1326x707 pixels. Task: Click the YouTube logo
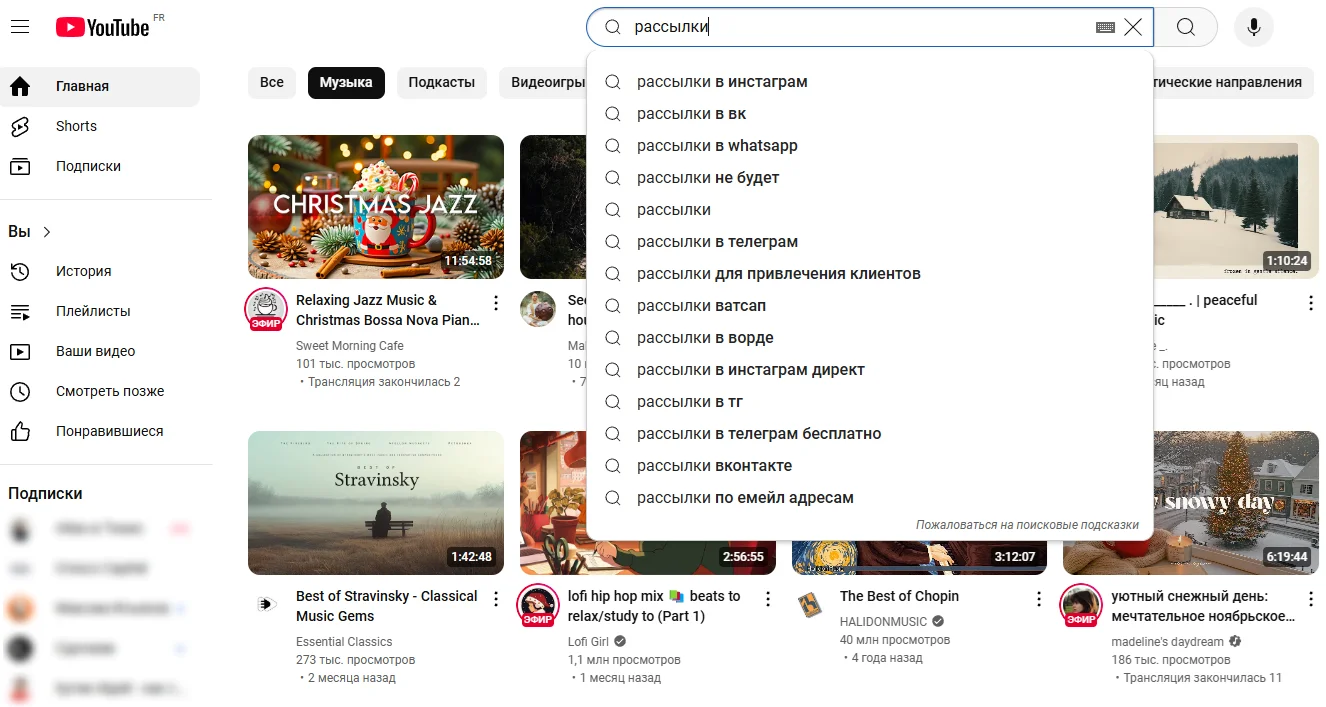click(102, 27)
